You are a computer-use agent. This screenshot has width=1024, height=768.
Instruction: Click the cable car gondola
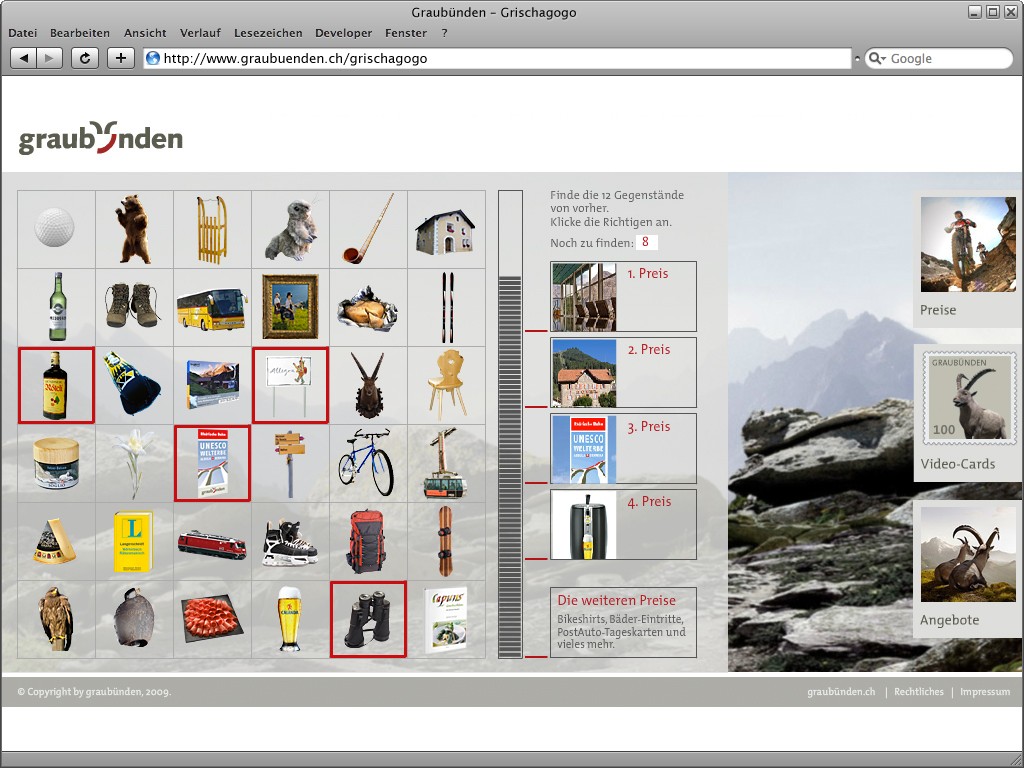[x=445, y=463]
